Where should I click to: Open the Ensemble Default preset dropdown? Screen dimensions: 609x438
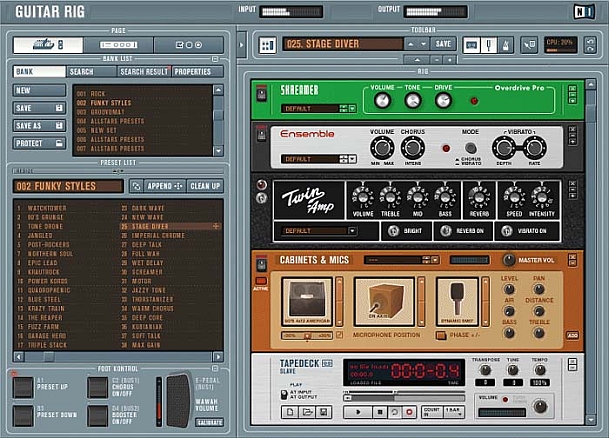click(352, 159)
